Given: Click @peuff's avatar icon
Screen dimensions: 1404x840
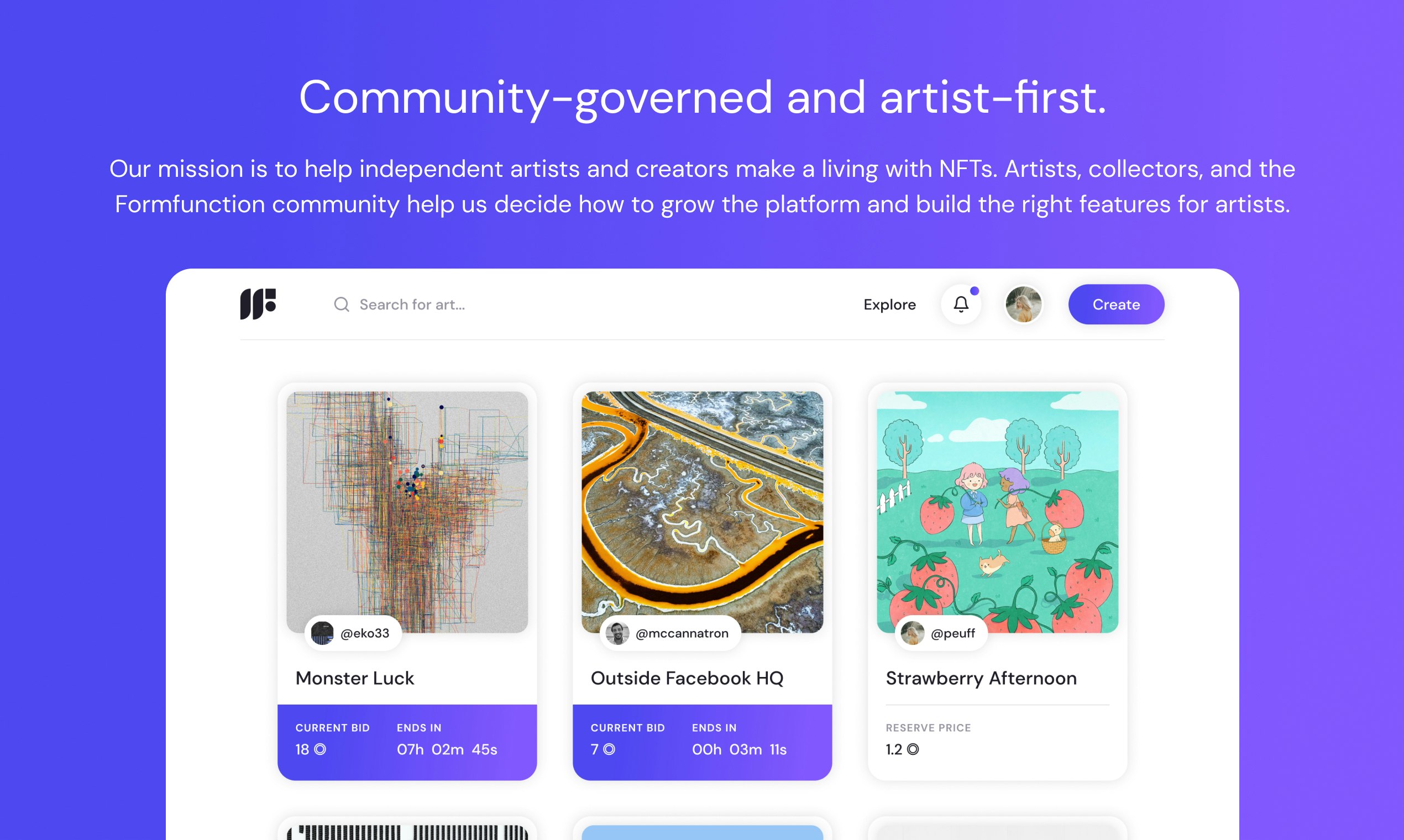Looking at the screenshot, I should click(x=913, y=633).
